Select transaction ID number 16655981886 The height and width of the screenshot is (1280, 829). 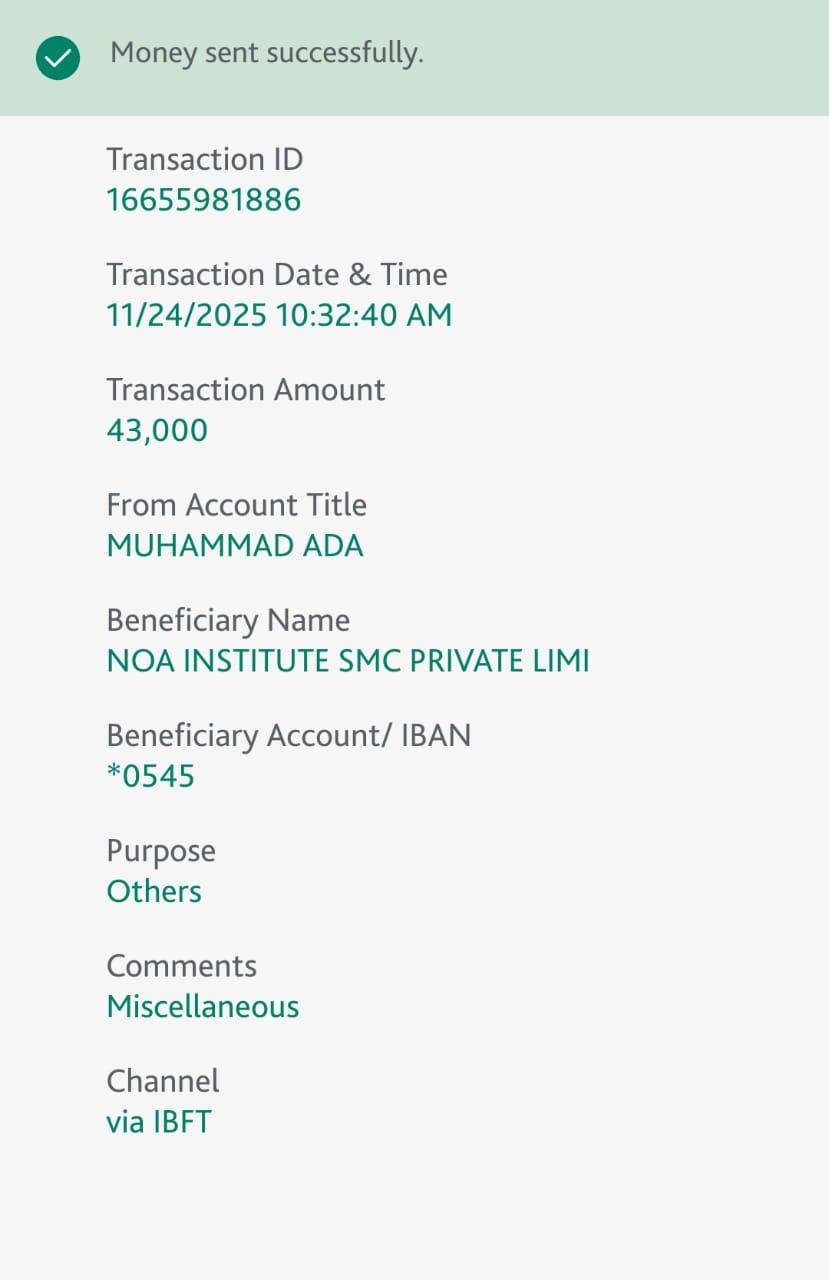(203, 200)
